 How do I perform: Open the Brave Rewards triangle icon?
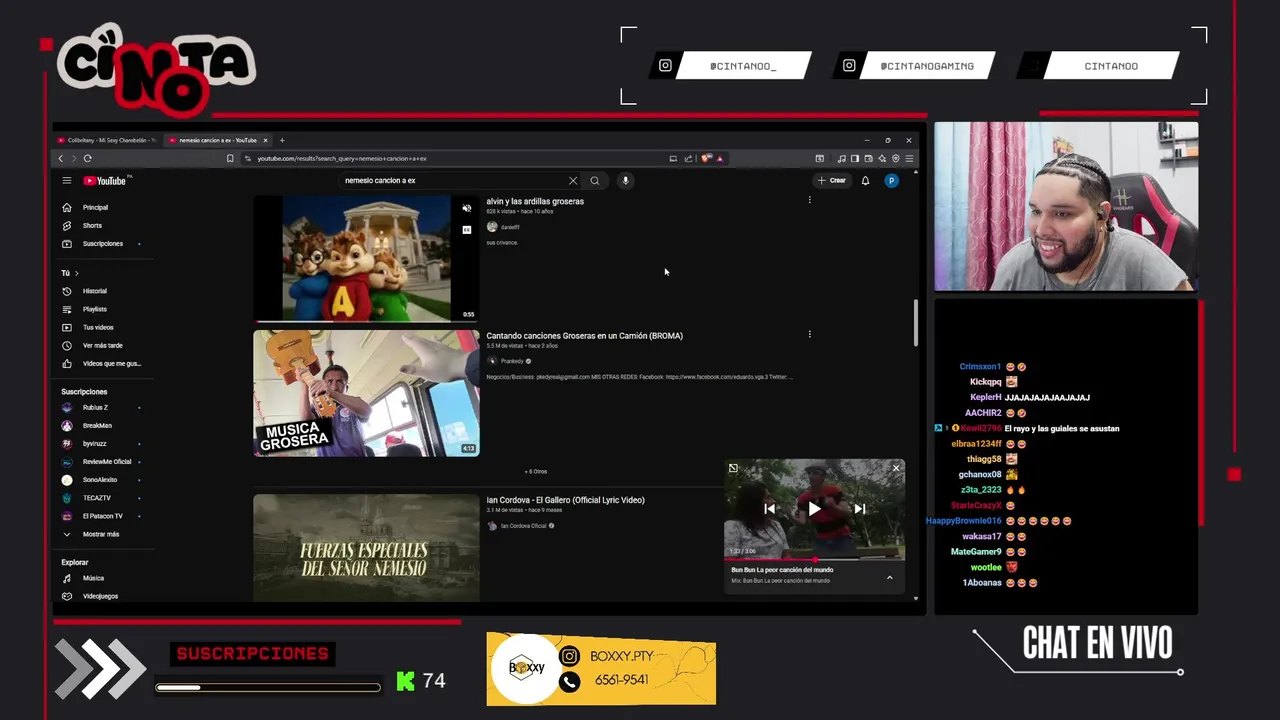(x=719, y=158)
